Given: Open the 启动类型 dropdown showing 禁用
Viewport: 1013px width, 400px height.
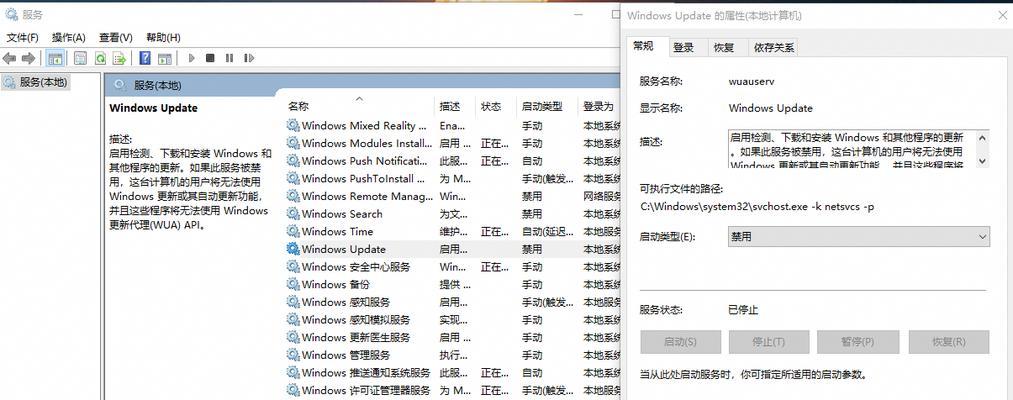Looking at the screenshot, I should coord(859,237).
